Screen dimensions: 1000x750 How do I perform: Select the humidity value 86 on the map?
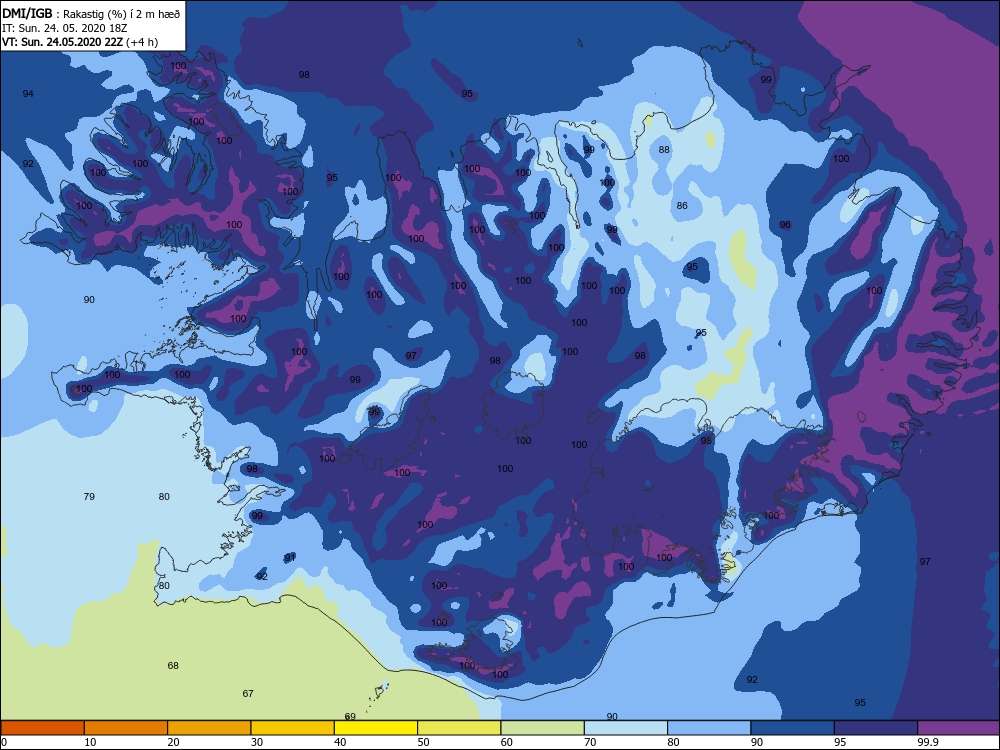click(682, 205)
